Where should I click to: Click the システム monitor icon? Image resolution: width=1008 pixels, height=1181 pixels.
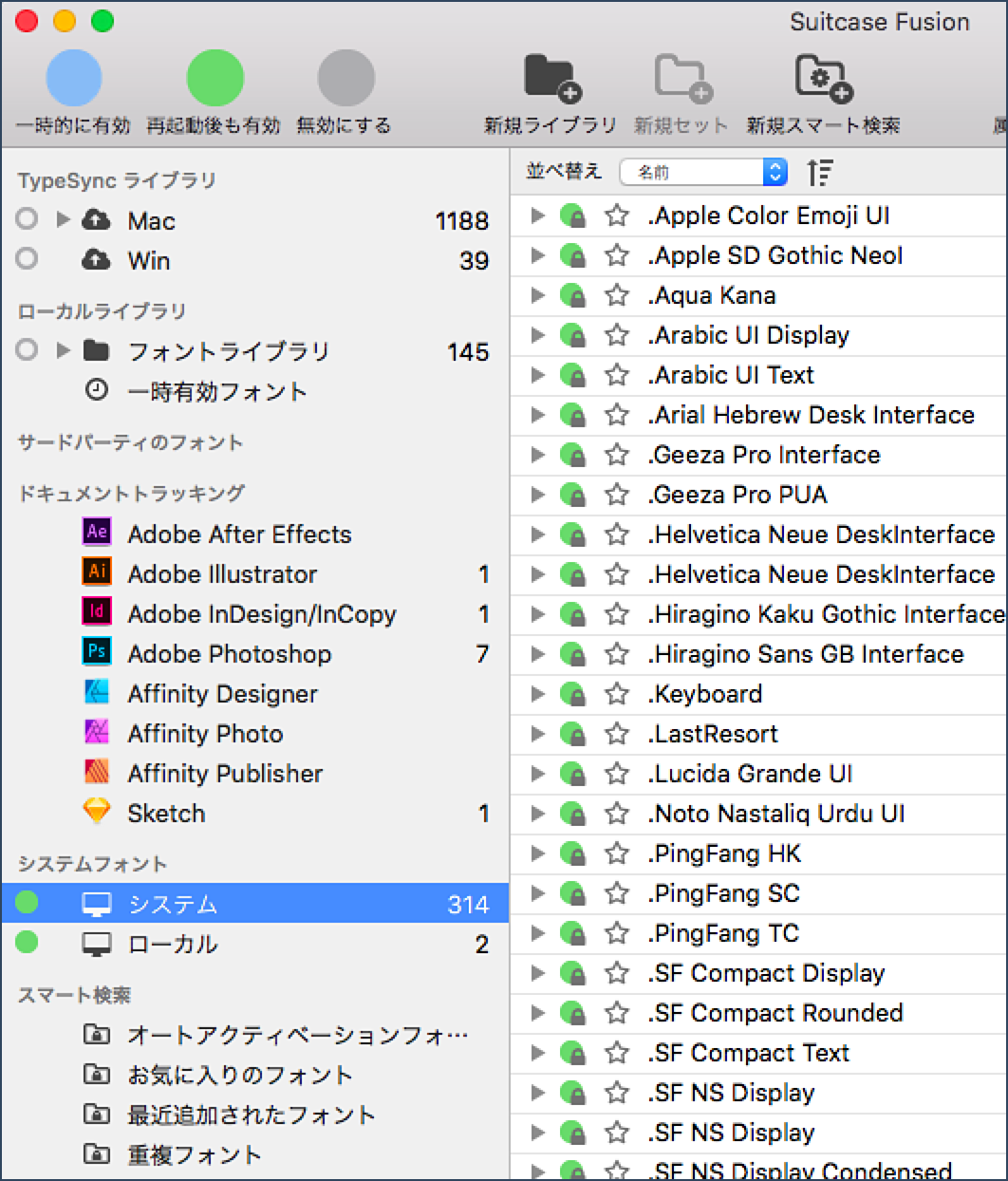coord(97,905)
